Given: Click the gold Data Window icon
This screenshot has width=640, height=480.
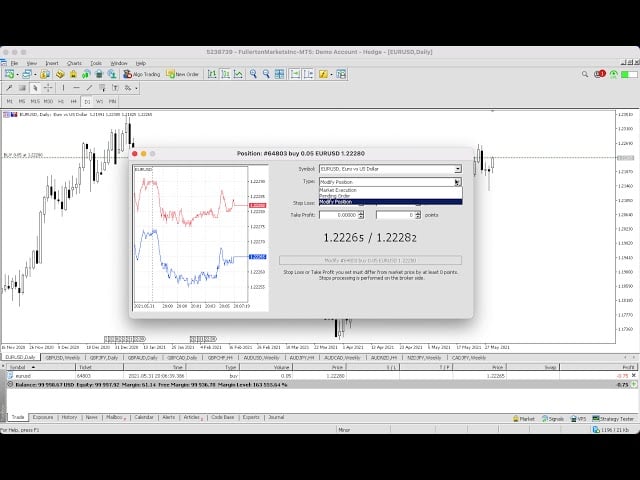Looking at the screenshot, I should click(x=60, y=74).
